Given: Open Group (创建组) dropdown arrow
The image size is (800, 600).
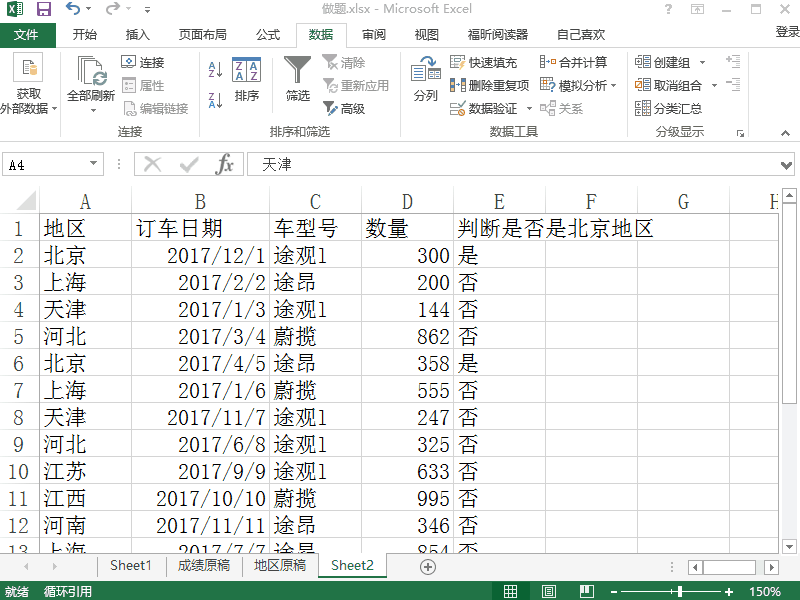Looking at the screenshot, I should coord(703,63).
